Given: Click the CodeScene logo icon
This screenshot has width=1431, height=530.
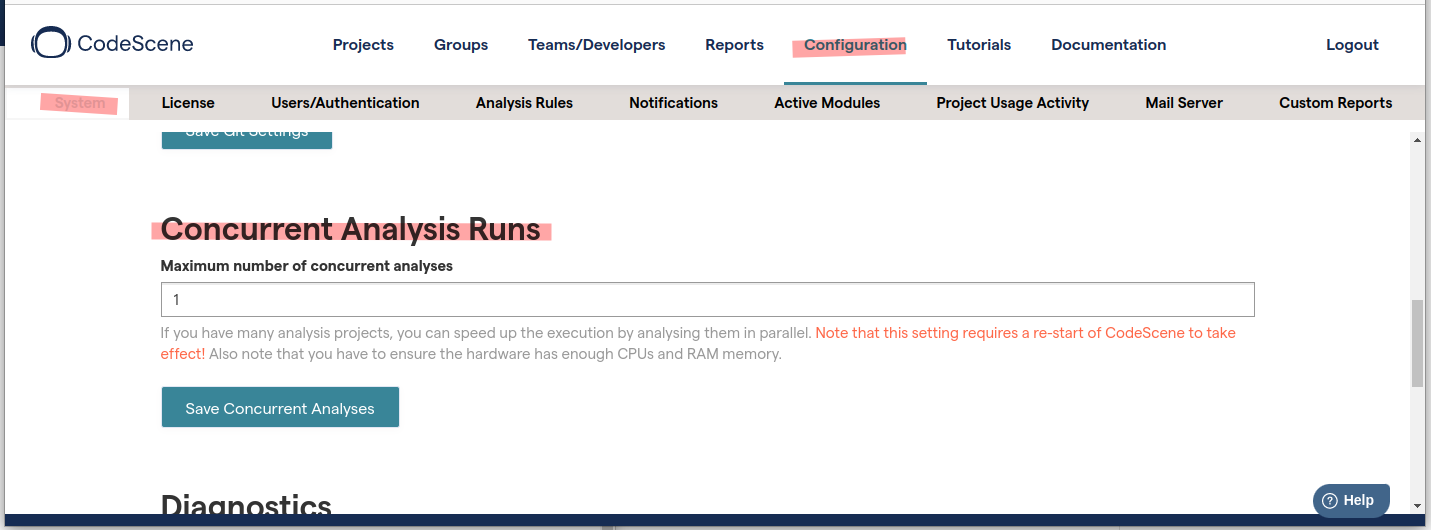Looking at the screenshot, I should (50, 43).
